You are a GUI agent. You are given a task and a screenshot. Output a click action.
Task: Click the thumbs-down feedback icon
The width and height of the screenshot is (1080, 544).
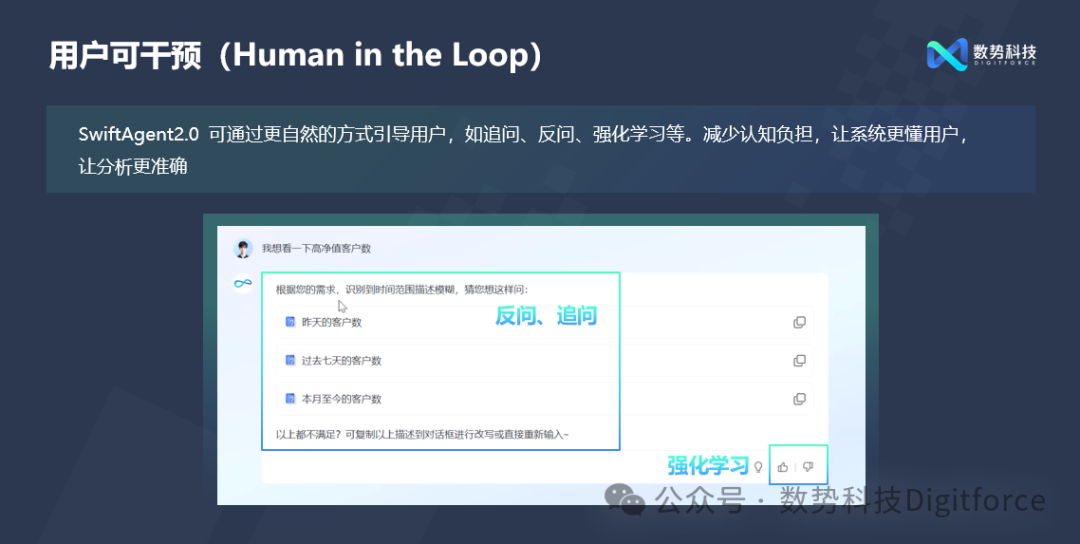coord(808,467)
